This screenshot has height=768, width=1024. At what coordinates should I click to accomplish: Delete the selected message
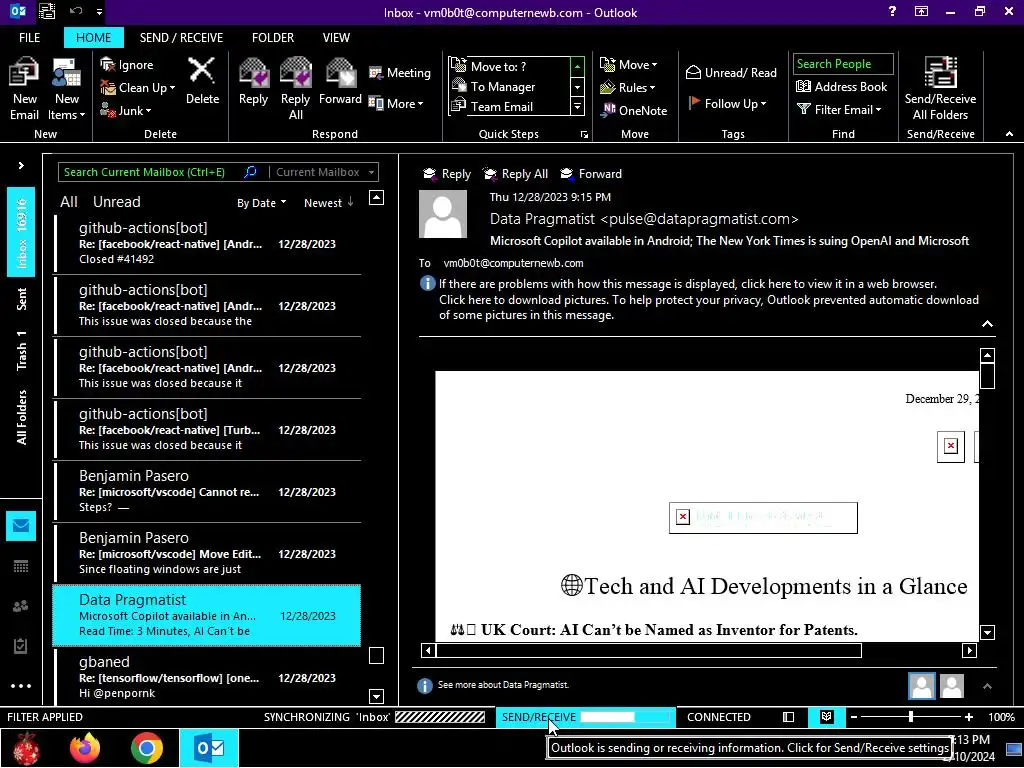pos(202,81)
